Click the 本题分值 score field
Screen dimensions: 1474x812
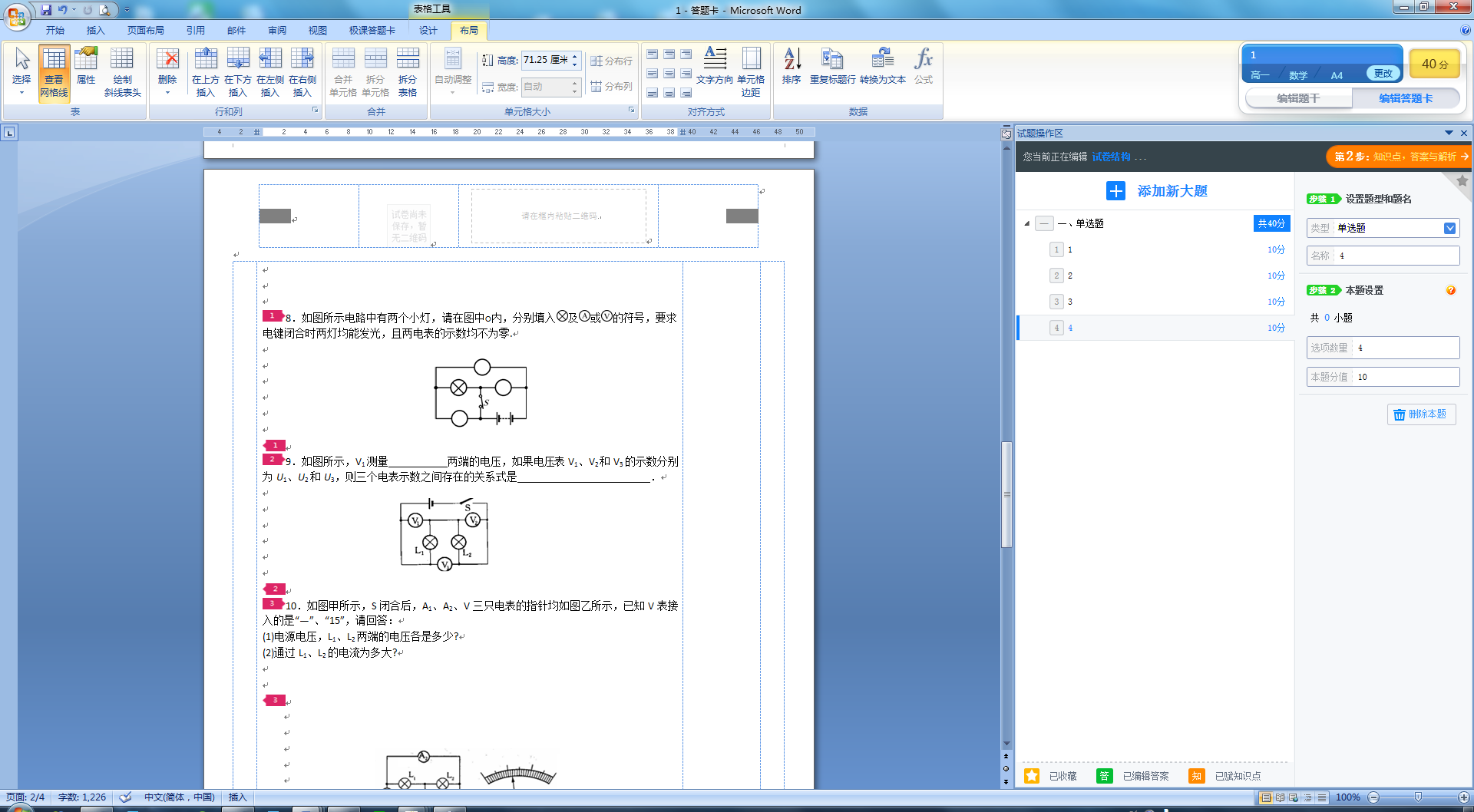pyautogui.click(x=1383, y=377)
